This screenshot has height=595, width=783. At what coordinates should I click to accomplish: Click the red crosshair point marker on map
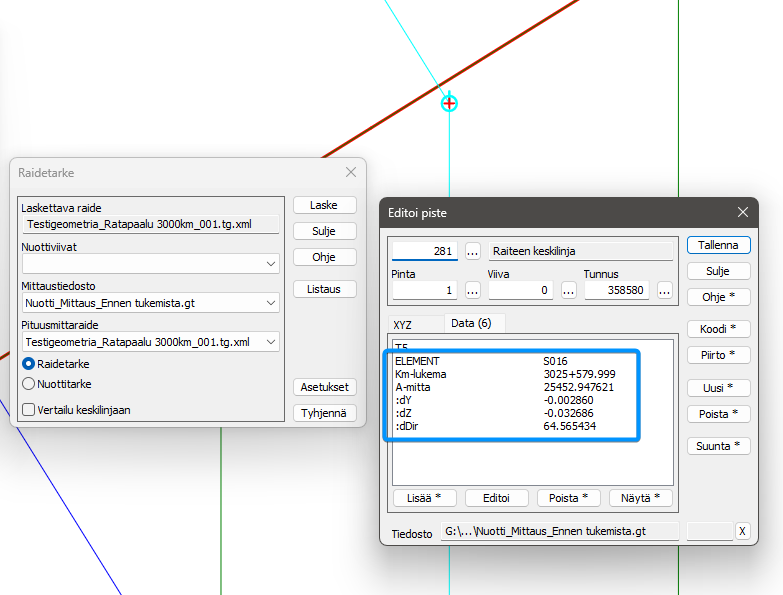tap(450, 102)
